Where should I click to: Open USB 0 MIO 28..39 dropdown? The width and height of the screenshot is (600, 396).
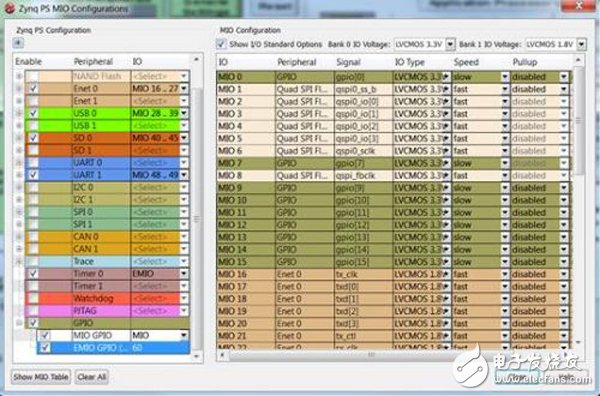coord(184,113)
